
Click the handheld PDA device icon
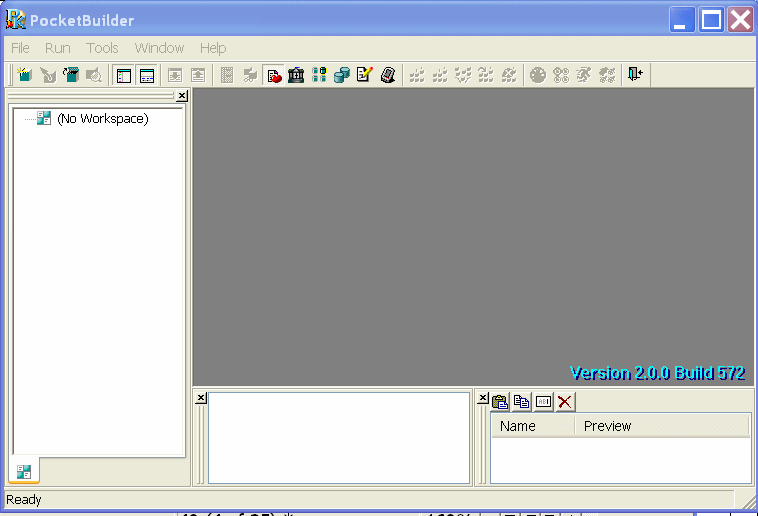click(388, 75)
